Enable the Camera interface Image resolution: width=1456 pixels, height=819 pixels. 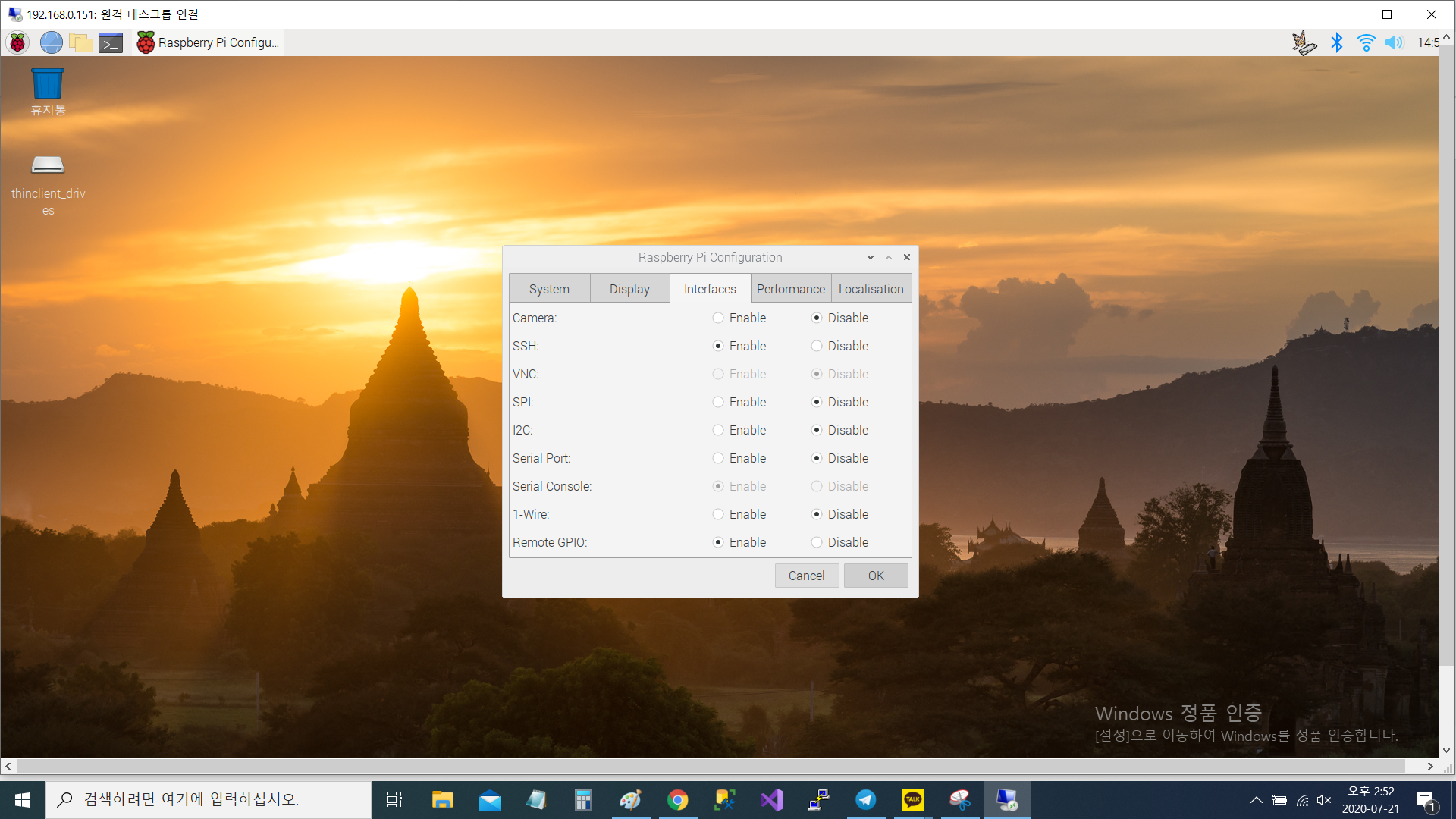718,318
